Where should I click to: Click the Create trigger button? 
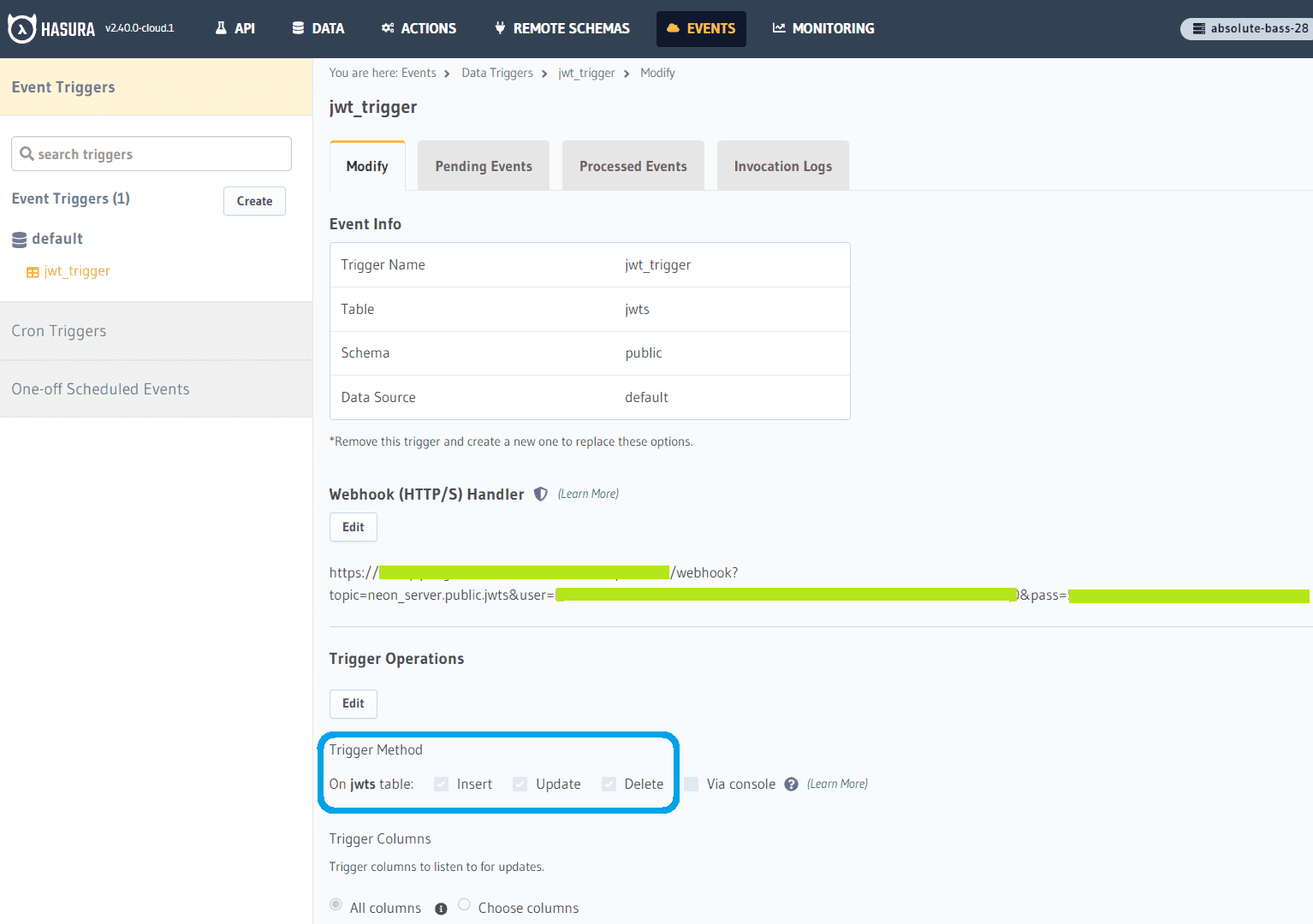(x=254, y=201)
